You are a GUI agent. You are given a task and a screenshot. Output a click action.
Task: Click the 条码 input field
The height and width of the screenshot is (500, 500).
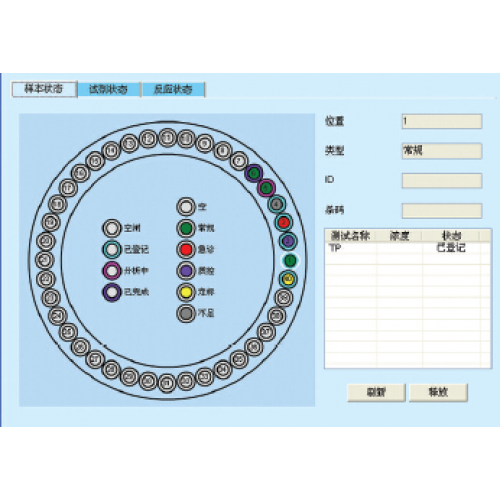pos(442,211)
